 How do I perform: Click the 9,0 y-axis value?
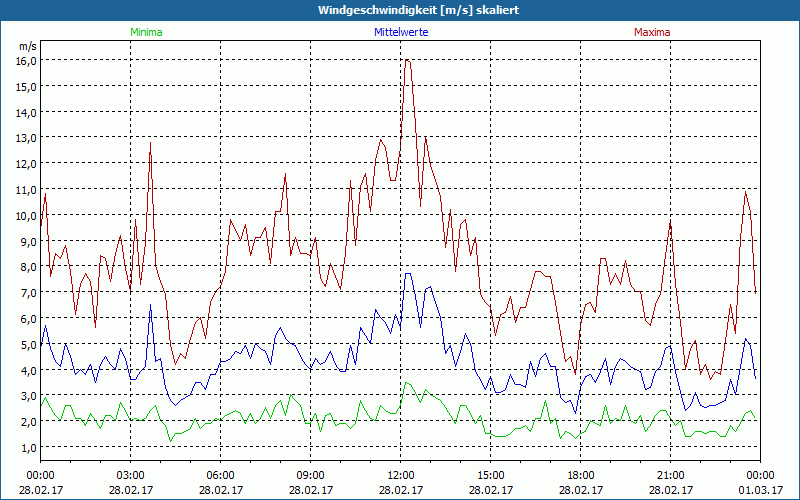pos(29,241)
